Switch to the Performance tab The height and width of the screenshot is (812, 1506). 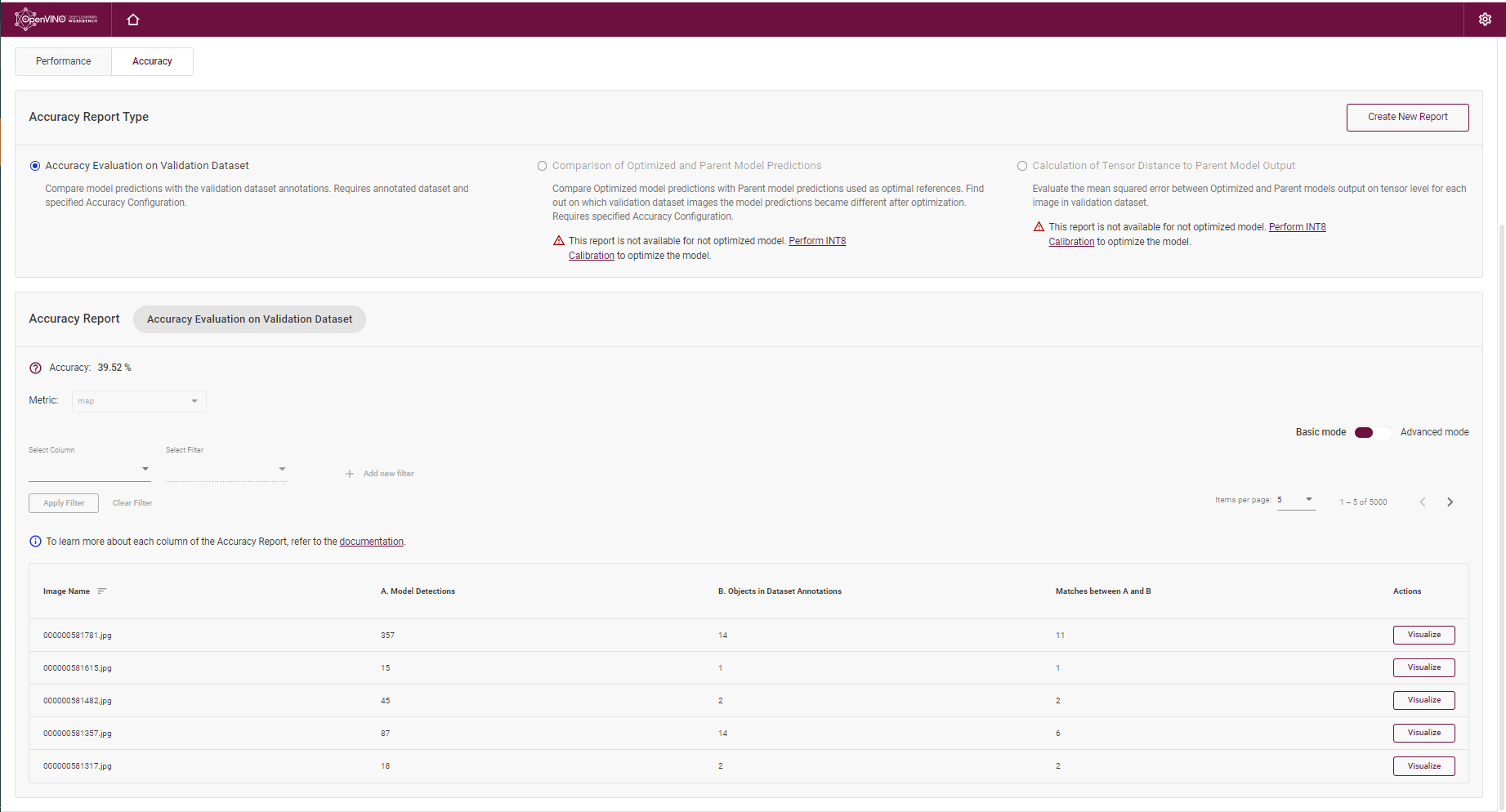tap(63, 60)
